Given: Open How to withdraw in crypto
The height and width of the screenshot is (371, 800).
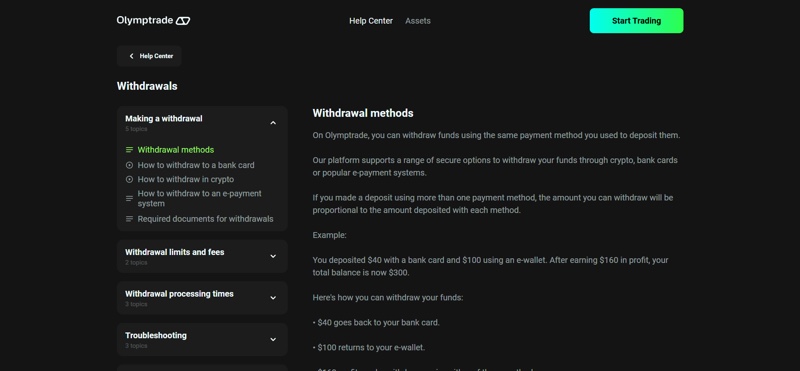Looking at the screenshot, I should [186, 180].
